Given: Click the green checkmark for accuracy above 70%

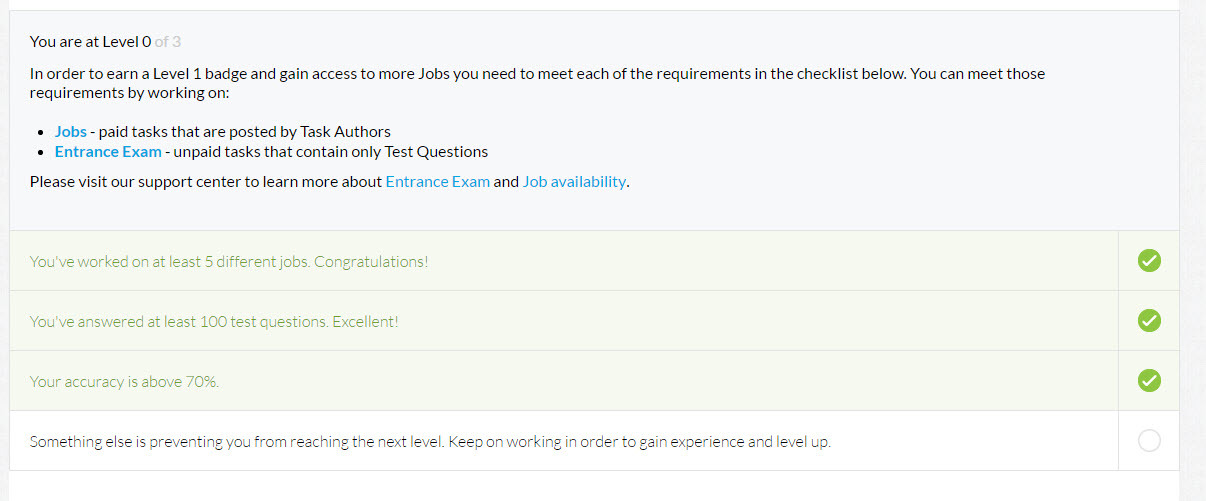Looking at the screenshot, I should (1149, 381).
